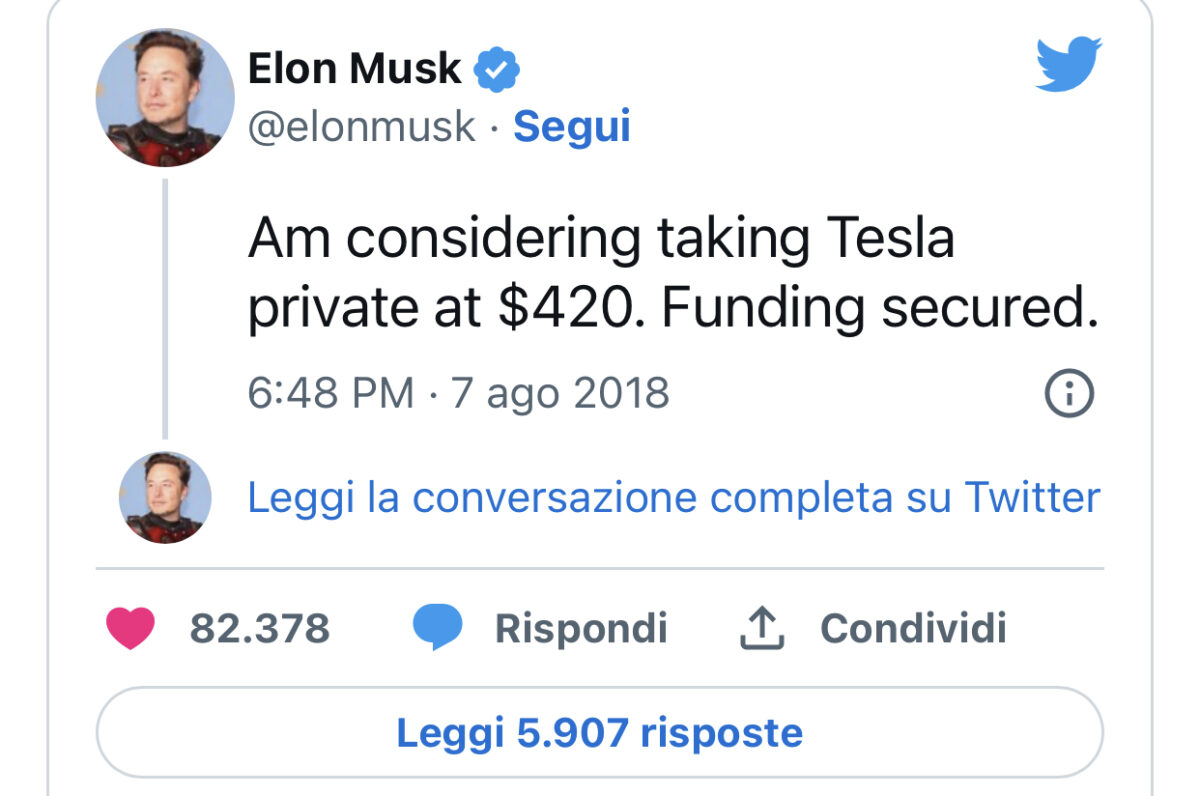
Task: Click the Twitter bird logo
Action: click(x=1068, y=65)
